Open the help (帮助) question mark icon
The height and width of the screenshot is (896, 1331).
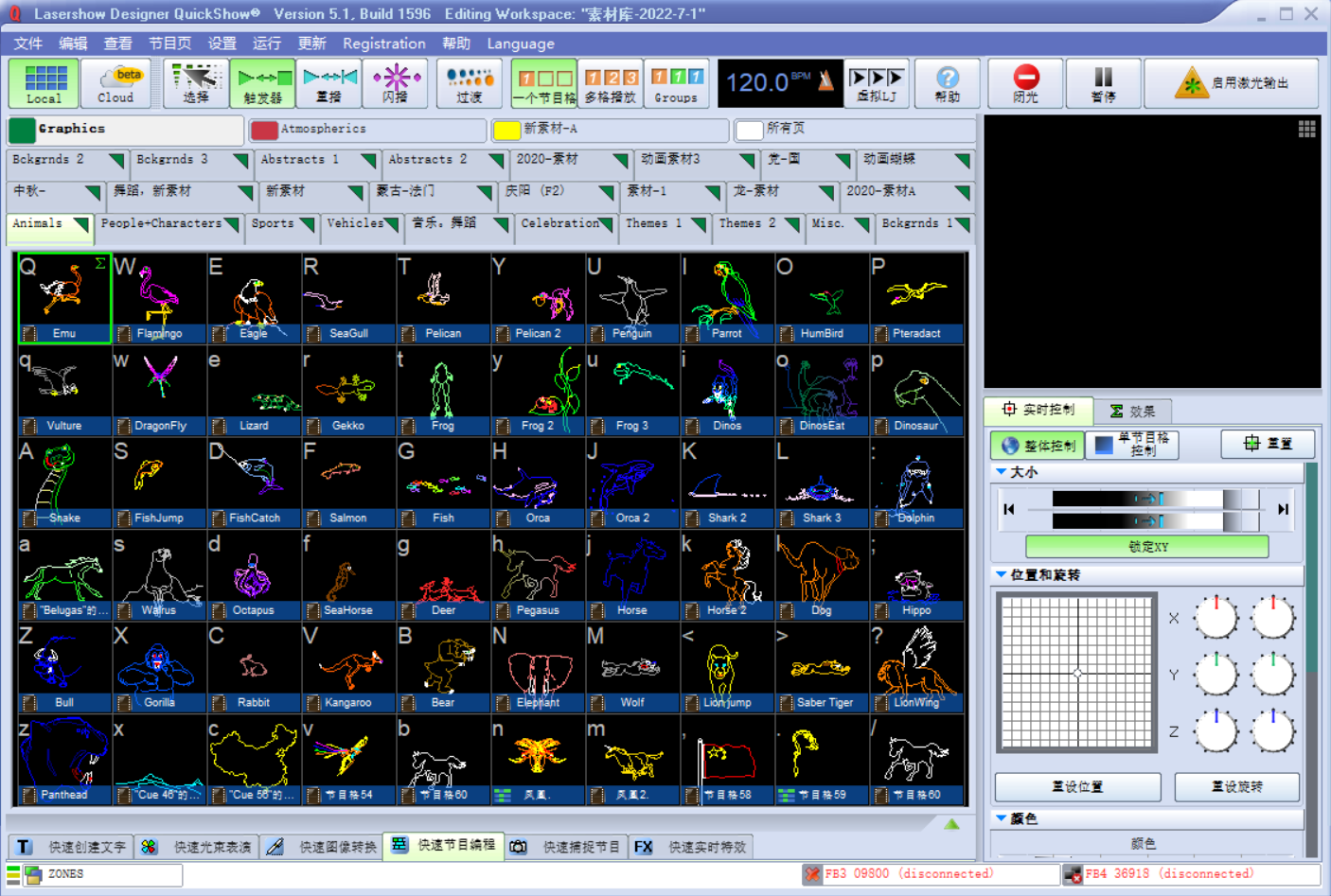pos(947,83)
